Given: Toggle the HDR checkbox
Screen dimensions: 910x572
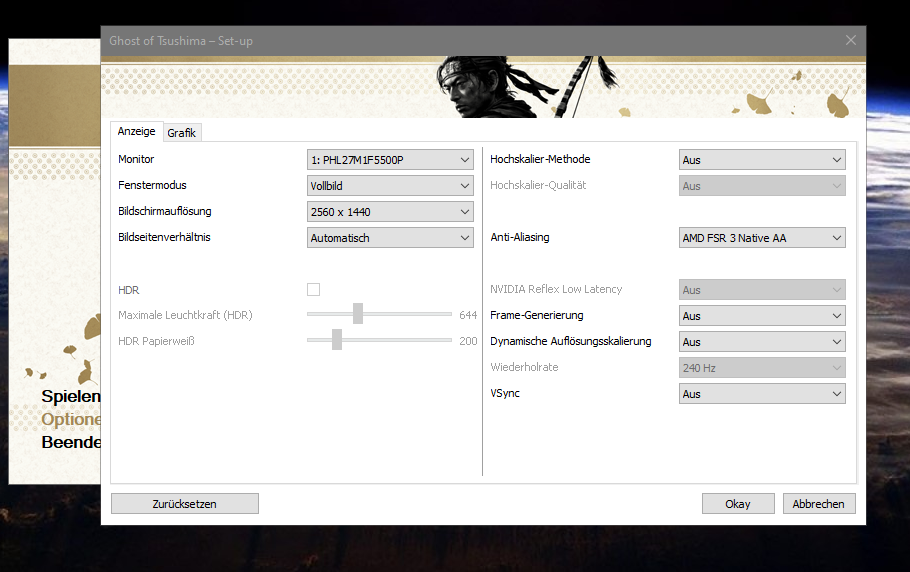Looking at the screenshot, I should (313, 289).
